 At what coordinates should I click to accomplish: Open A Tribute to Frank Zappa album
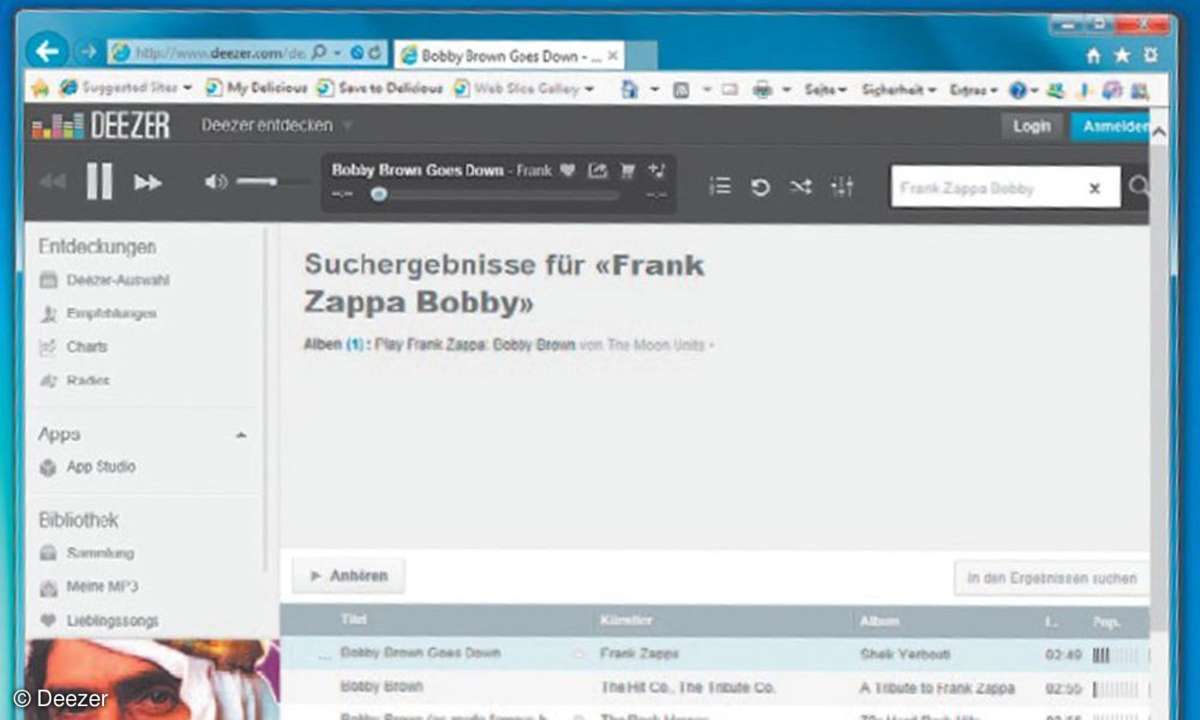[937, 688]
